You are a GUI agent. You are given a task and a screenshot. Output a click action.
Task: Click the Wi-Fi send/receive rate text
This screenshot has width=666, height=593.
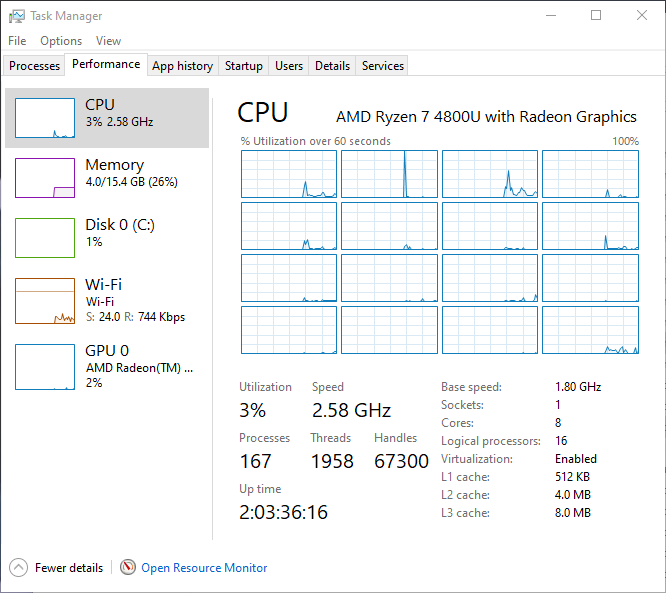point(135,317)
